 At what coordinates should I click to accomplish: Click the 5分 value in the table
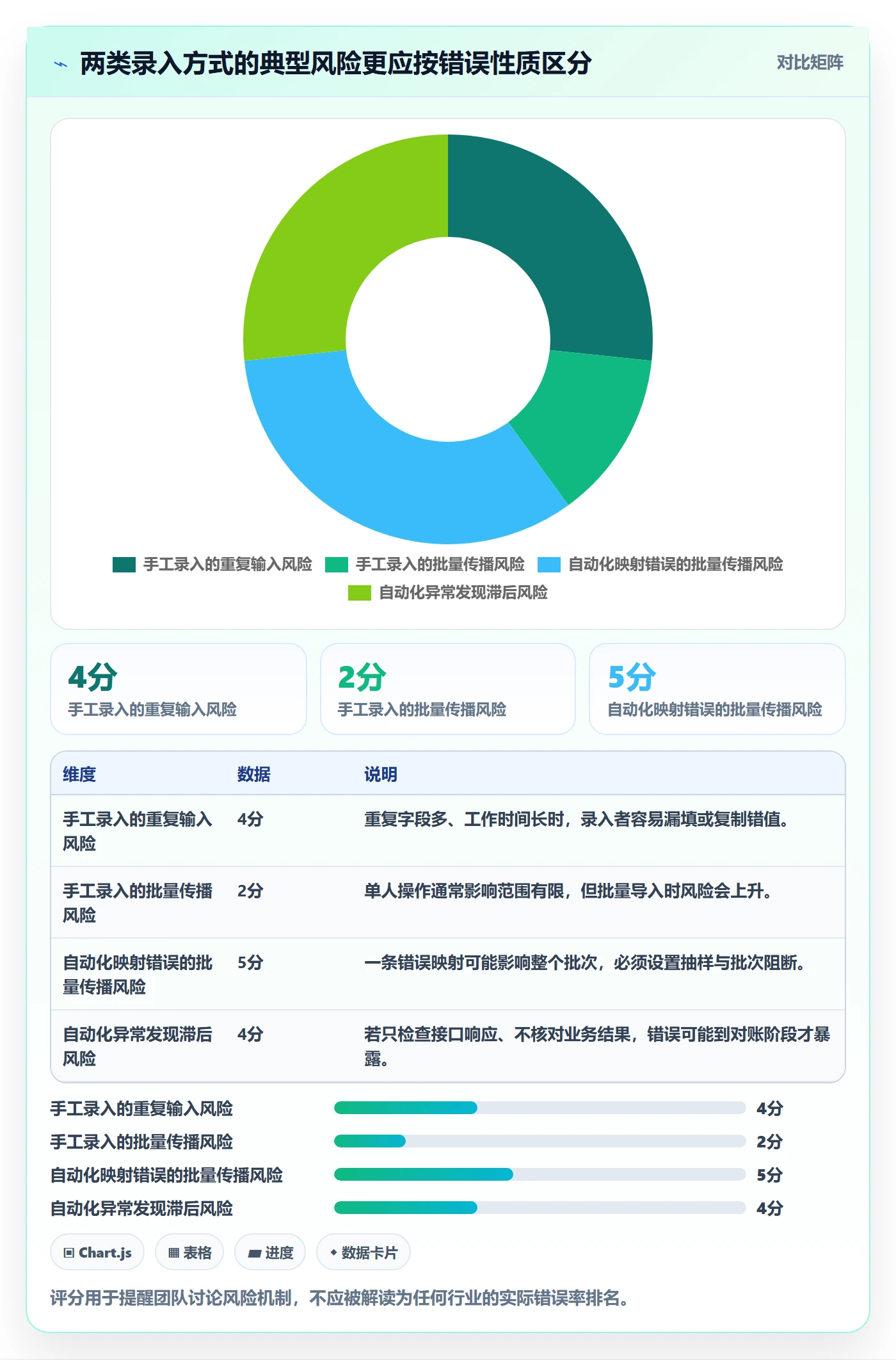[250, 962]
